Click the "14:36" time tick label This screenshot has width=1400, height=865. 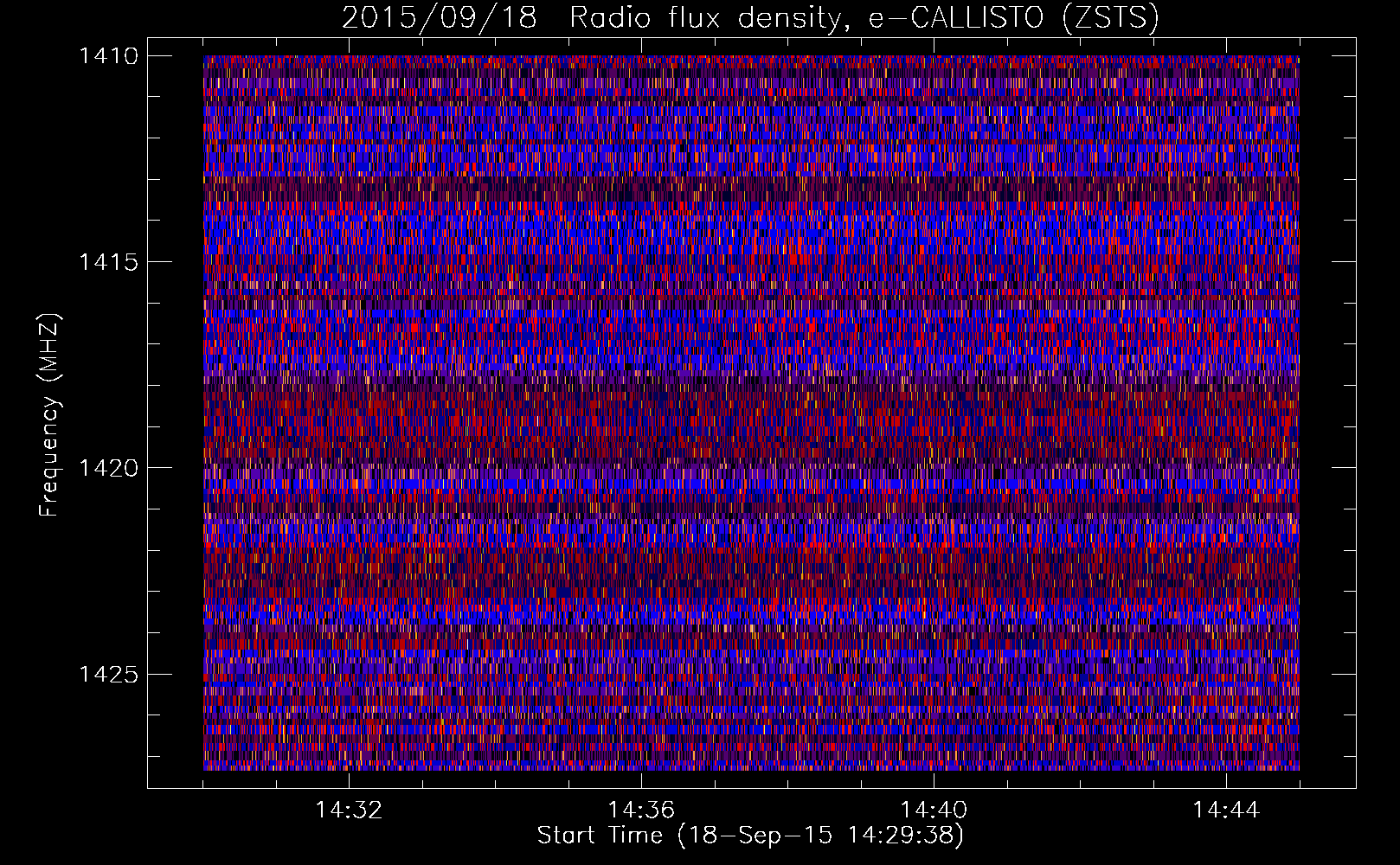[x=641, y=811]
